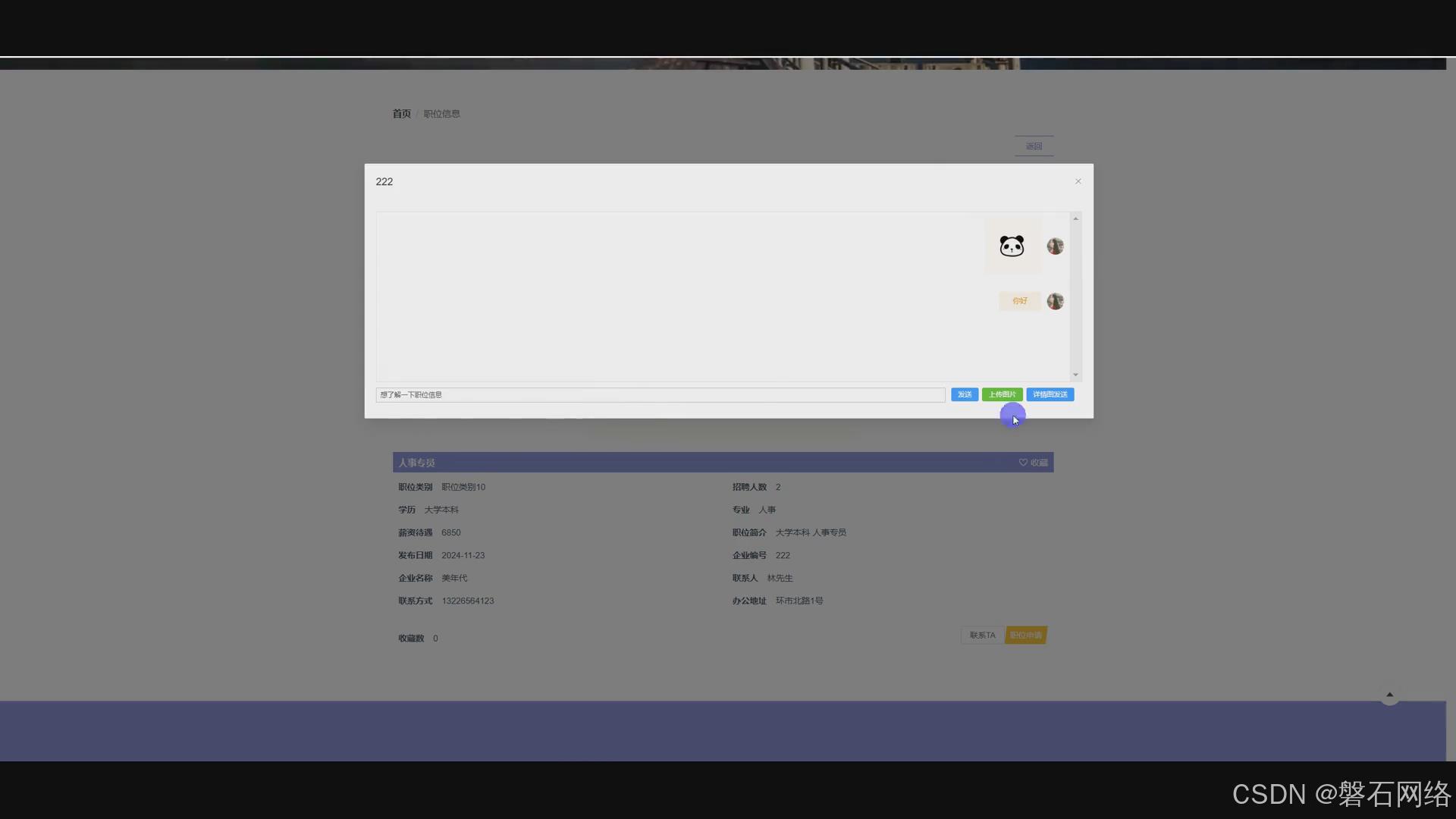Image resolution: width=1456 pixels, height=819 pixels.
Task: Click the 你好 chat bubble
Action: pyautogui.click(x=1020, y=301)
